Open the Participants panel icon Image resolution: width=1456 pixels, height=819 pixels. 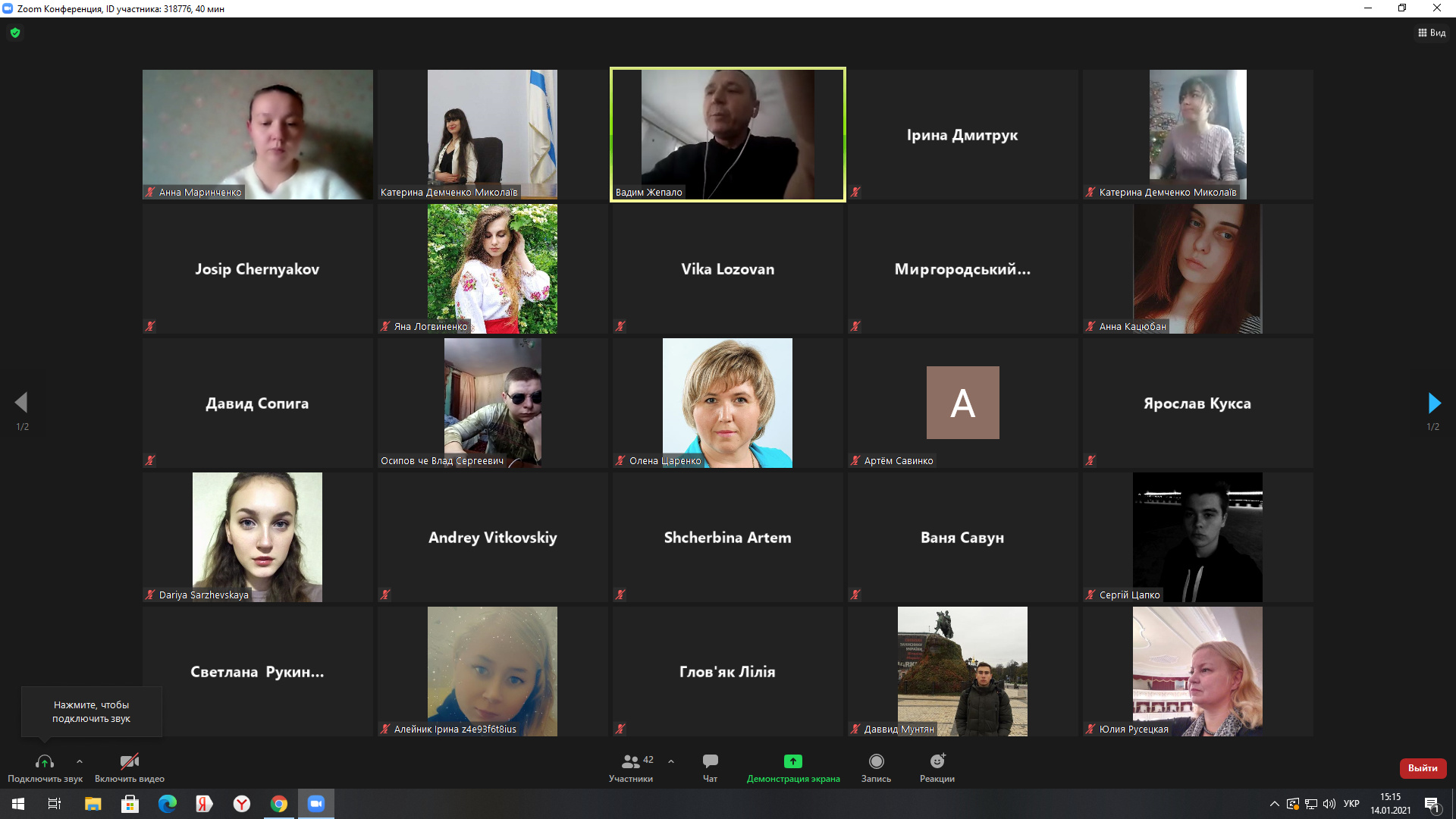click(630, 762)
